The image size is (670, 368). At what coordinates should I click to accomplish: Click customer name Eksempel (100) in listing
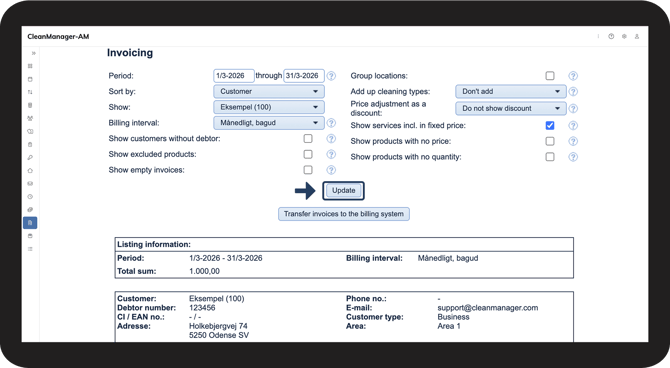tap(217, 299)
